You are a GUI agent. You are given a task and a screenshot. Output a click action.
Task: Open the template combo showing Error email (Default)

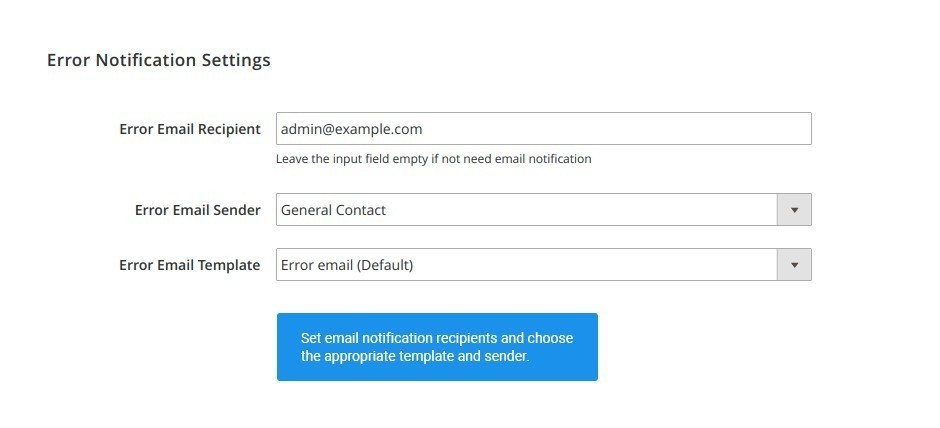(x=544, y=264)
